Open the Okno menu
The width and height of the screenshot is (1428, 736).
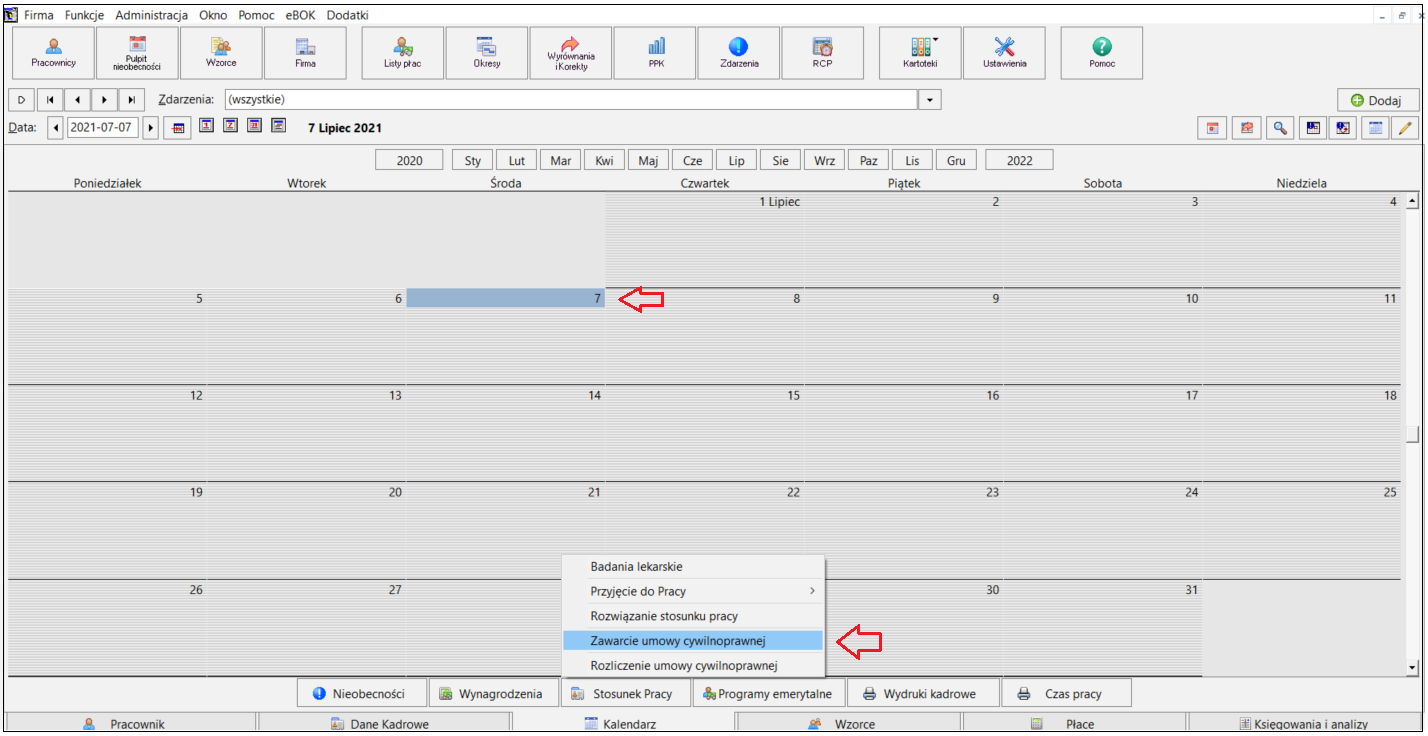coord(213,15)
